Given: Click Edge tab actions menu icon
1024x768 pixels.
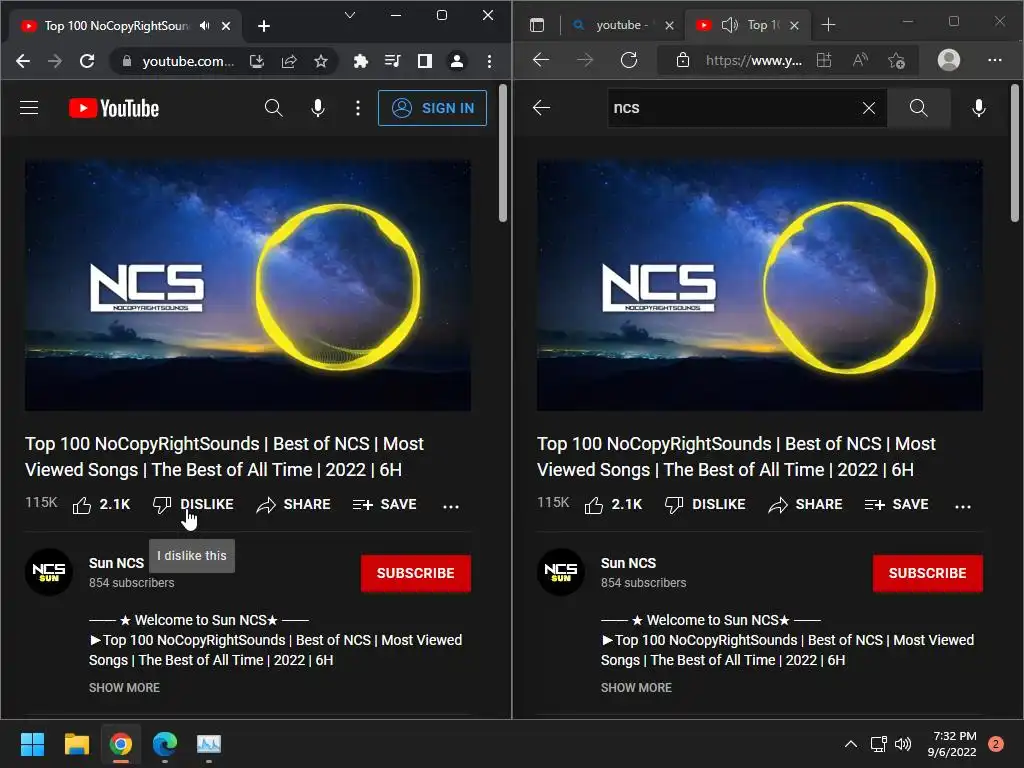Looking at the screenshot, I should click(x=537, y=25).
